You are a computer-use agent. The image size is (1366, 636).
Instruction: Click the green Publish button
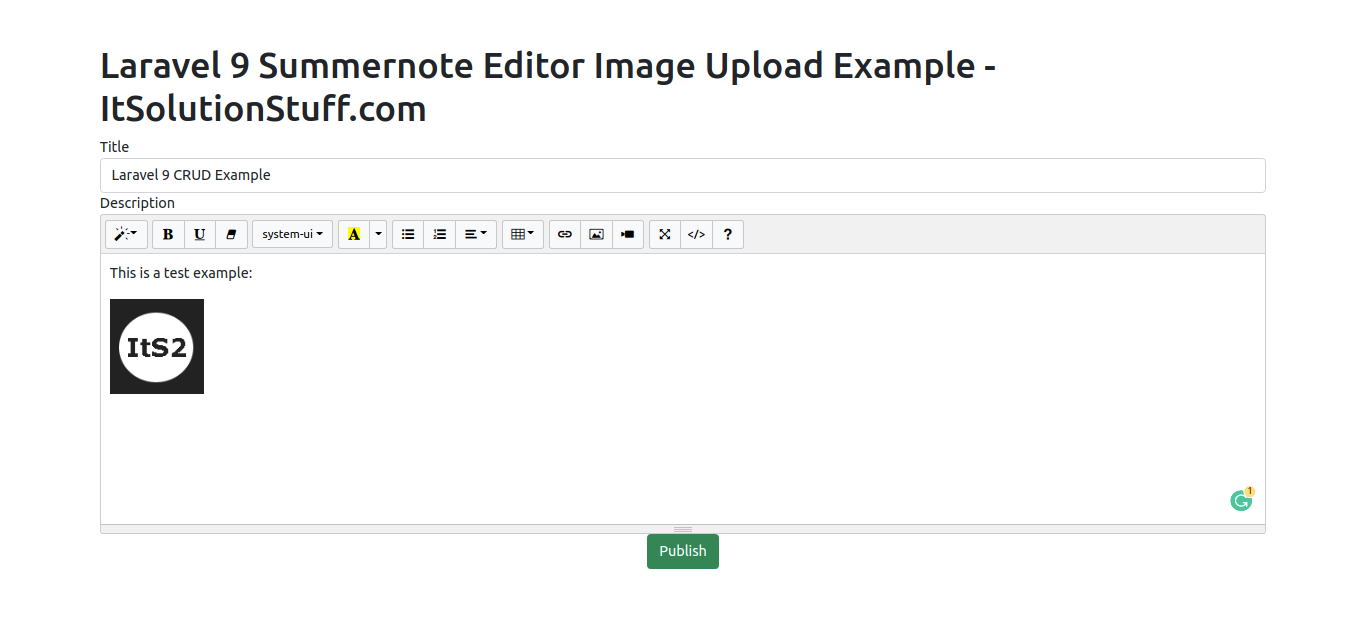point(682,551)
